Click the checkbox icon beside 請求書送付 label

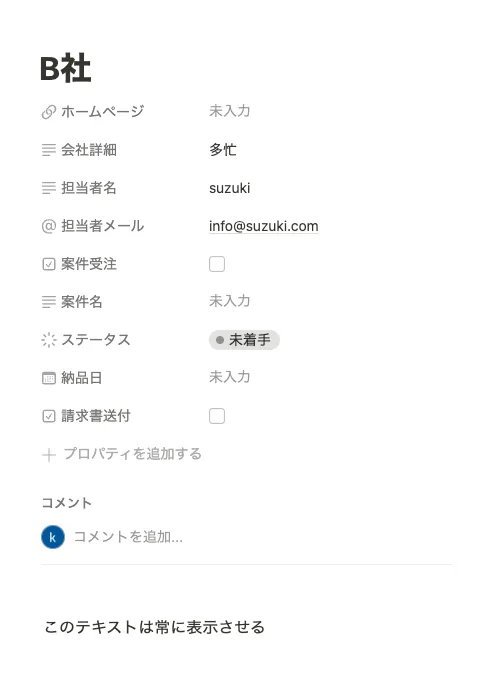click(49, 416)
